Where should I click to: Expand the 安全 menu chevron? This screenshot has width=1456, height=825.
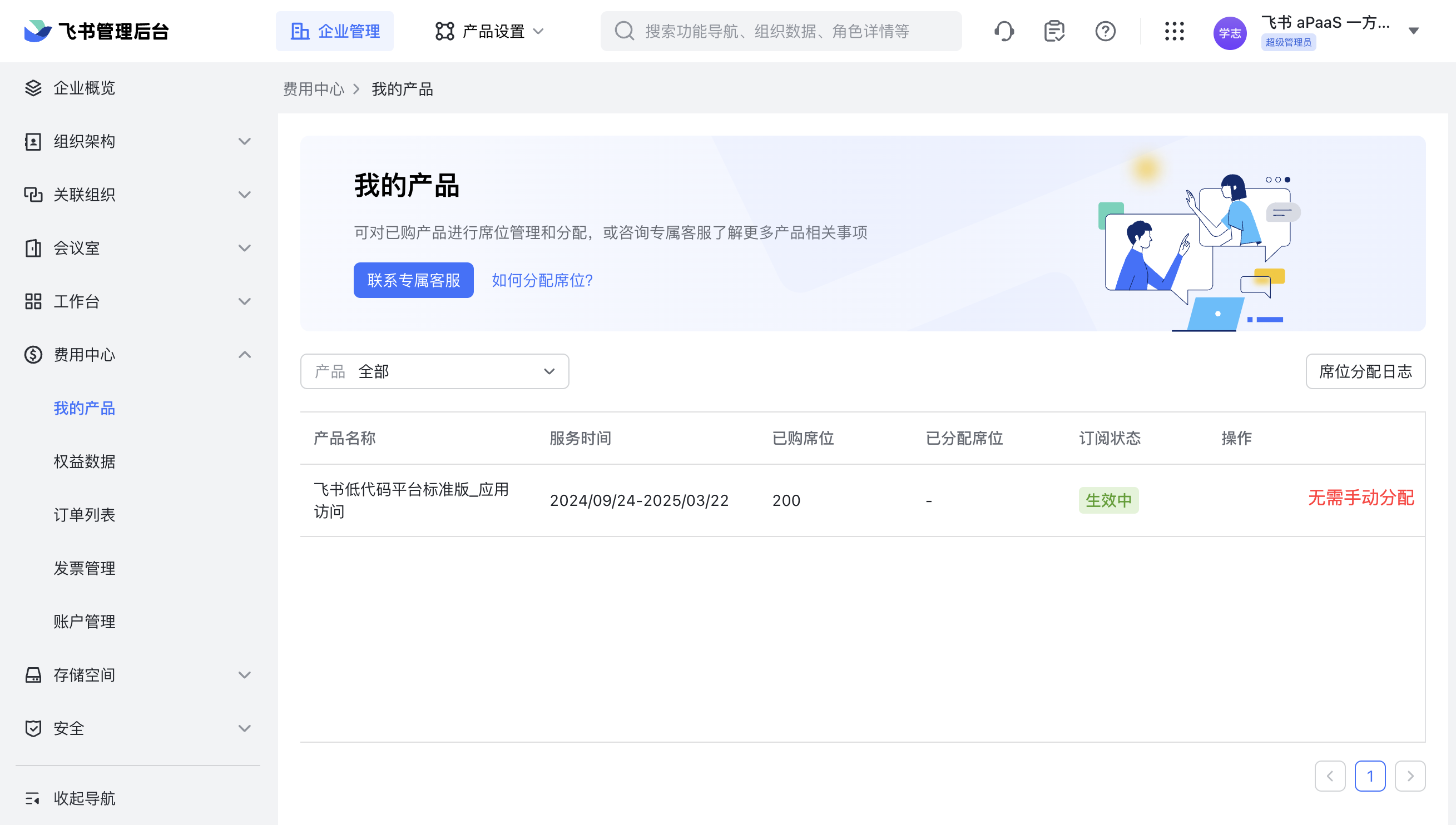[x=244, y=728]
